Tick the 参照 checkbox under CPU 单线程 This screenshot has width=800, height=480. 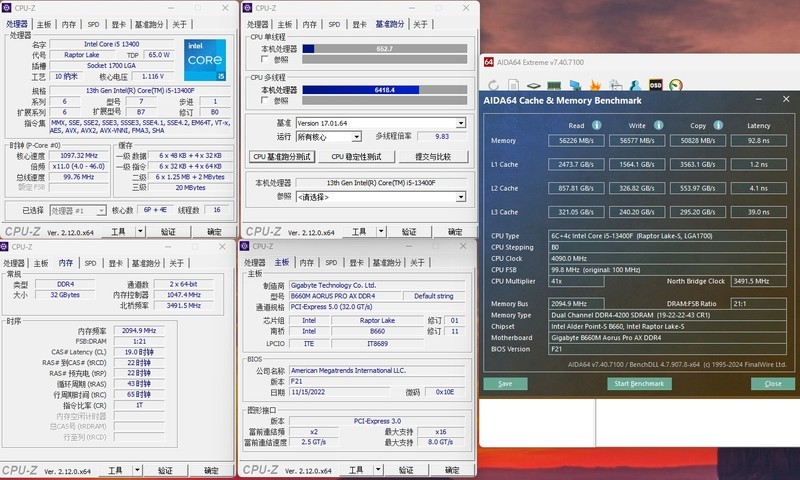265,59
